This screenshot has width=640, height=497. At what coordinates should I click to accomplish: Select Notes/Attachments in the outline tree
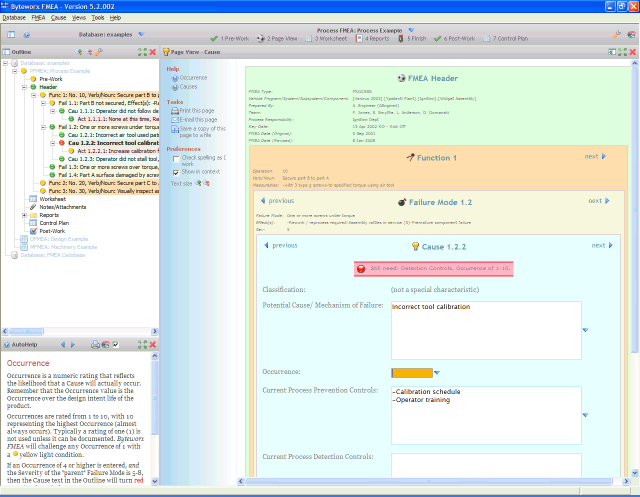point(62,207)
